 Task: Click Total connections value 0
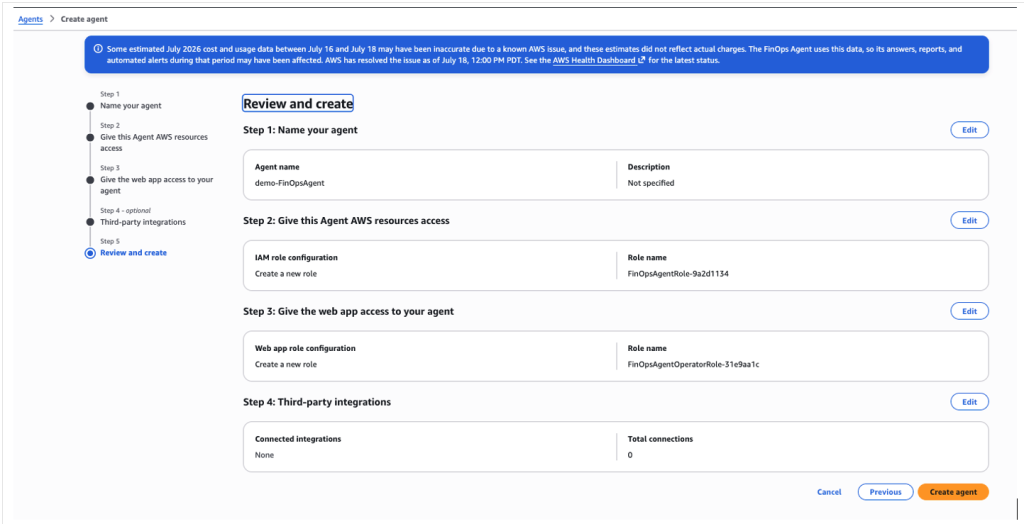pyautogui.click(x=630, y=455)
